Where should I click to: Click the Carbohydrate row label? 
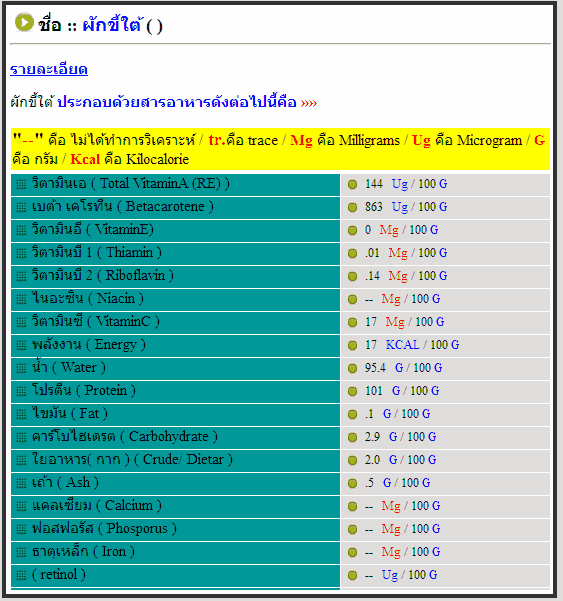(x=125, y=437)
